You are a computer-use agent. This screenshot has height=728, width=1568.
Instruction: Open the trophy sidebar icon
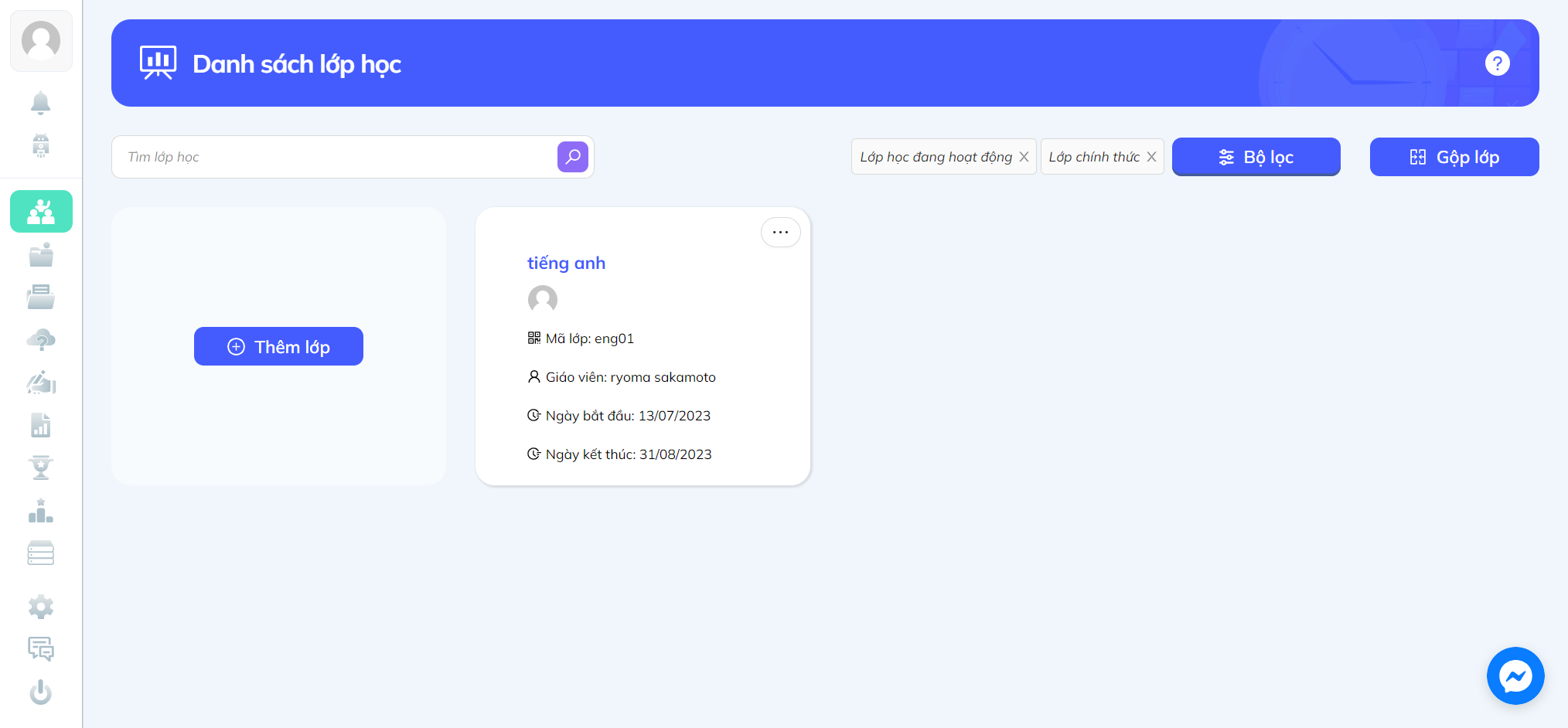[41, 468]
